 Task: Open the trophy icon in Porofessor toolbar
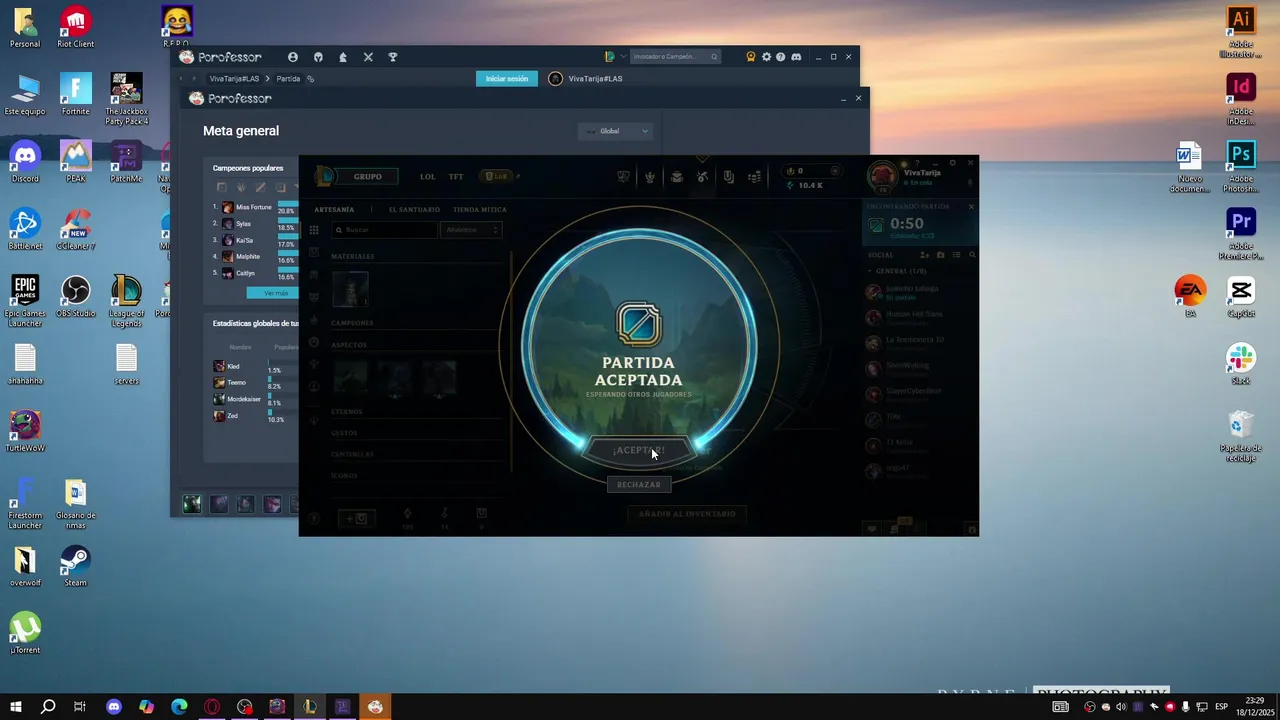point(393,57)
